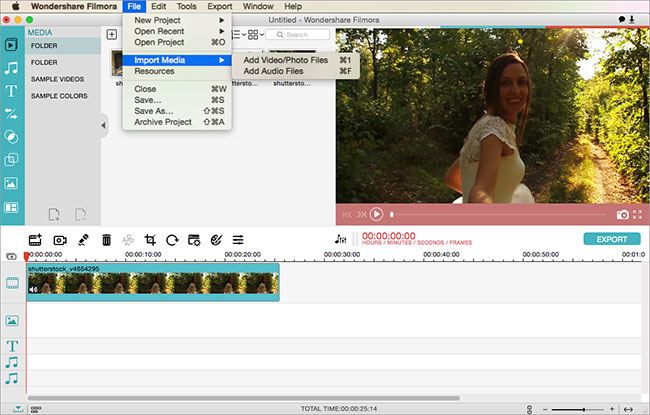650x415 pixels.
Task: Open the Music library icon in sidebar
Action: (11, 68)
